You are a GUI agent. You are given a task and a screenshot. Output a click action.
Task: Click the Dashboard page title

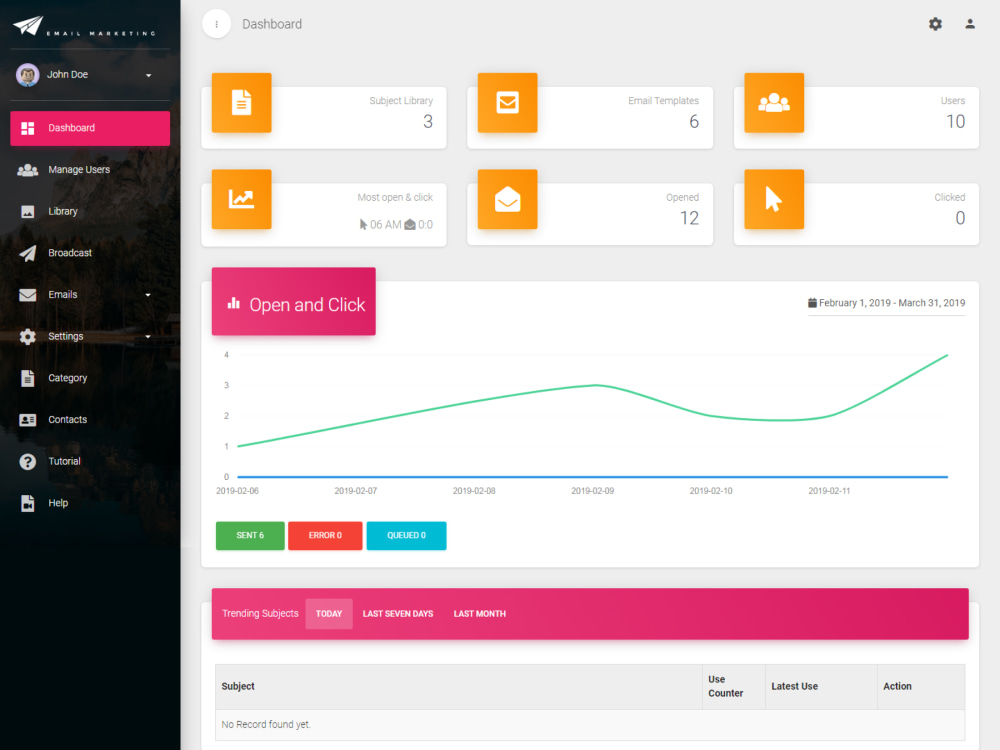click(272, 24)
